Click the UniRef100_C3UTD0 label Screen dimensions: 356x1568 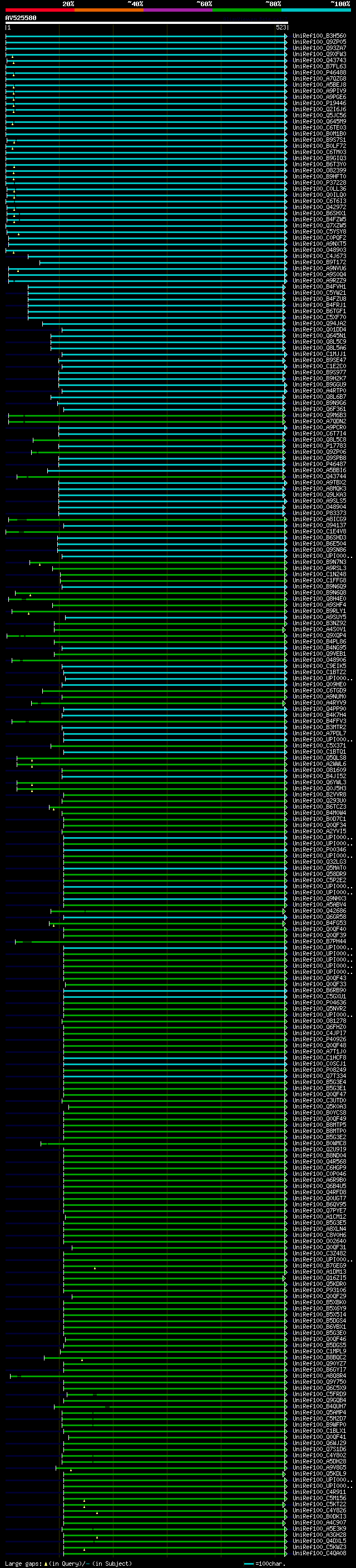[319, 1101]
